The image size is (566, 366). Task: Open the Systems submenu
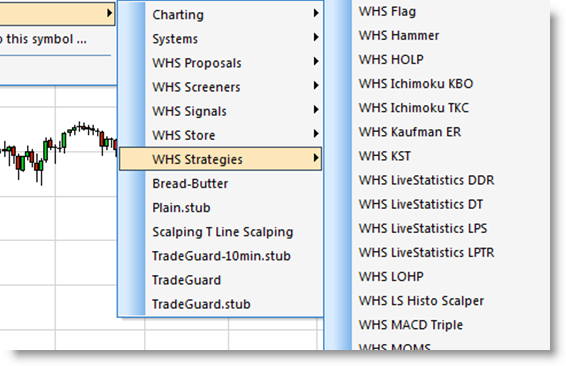coord(220,39)
